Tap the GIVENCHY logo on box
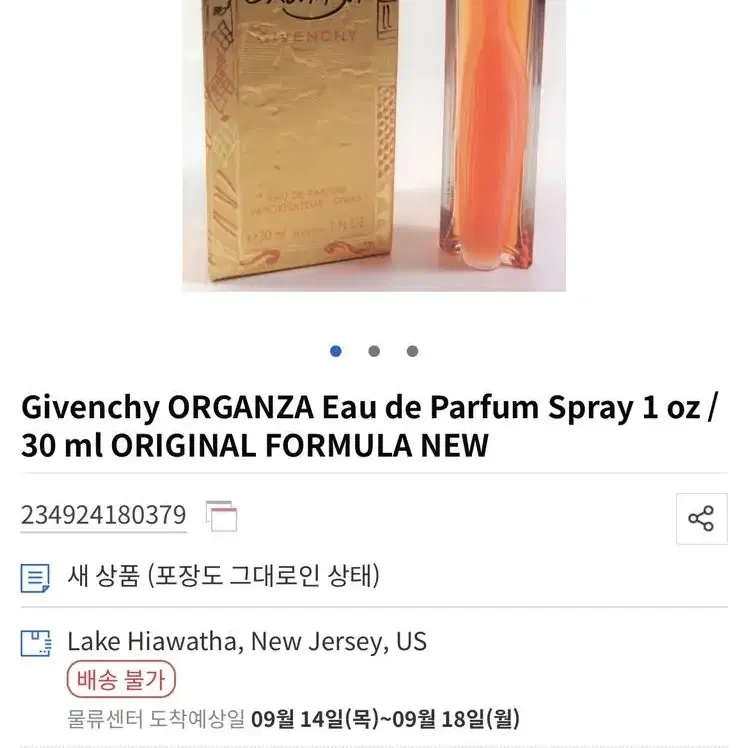Screen dimensions: 748x748 (x=302, y=35)
